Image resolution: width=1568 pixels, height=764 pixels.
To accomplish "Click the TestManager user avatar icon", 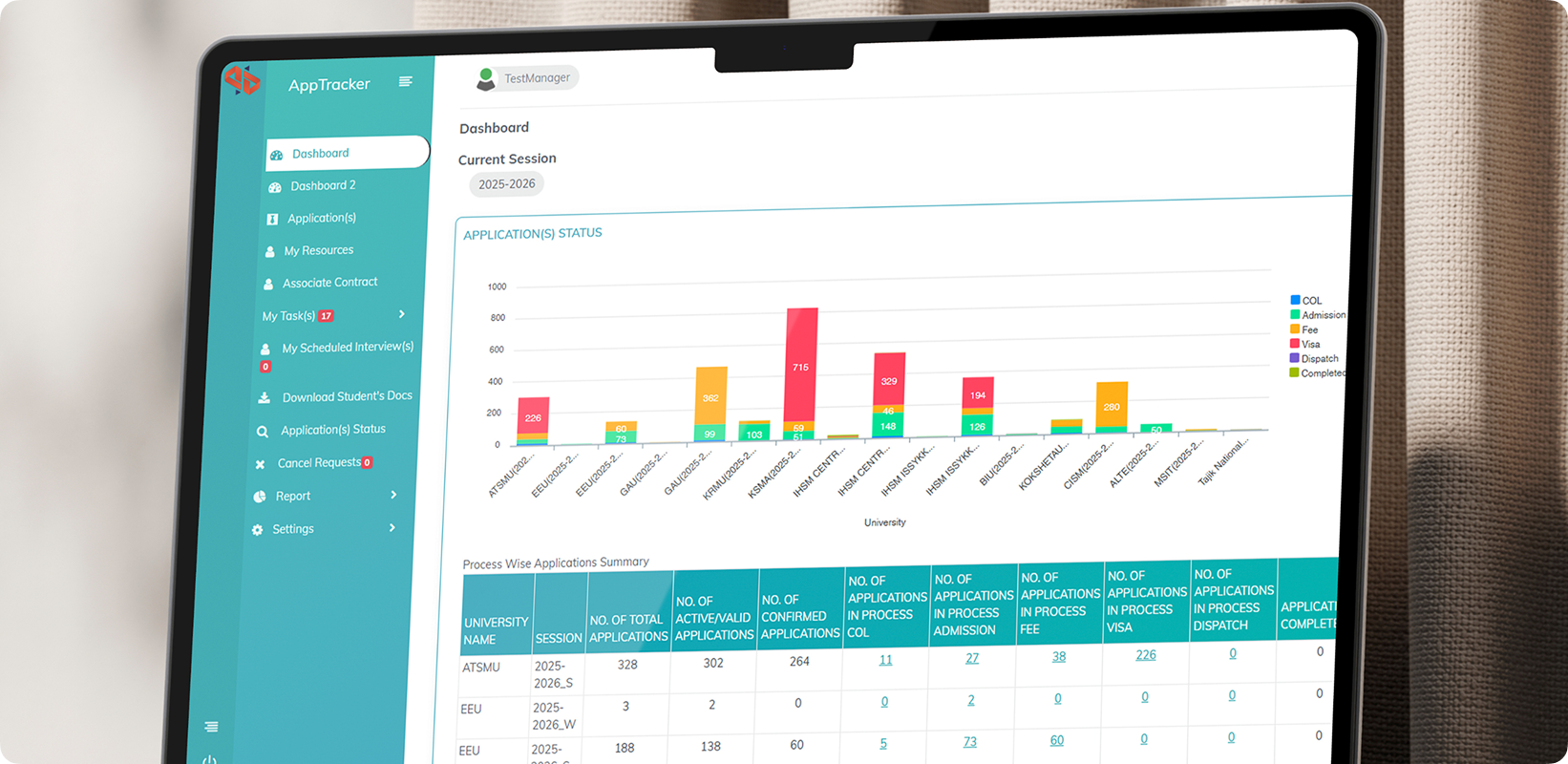I will (x=486, y=79).
